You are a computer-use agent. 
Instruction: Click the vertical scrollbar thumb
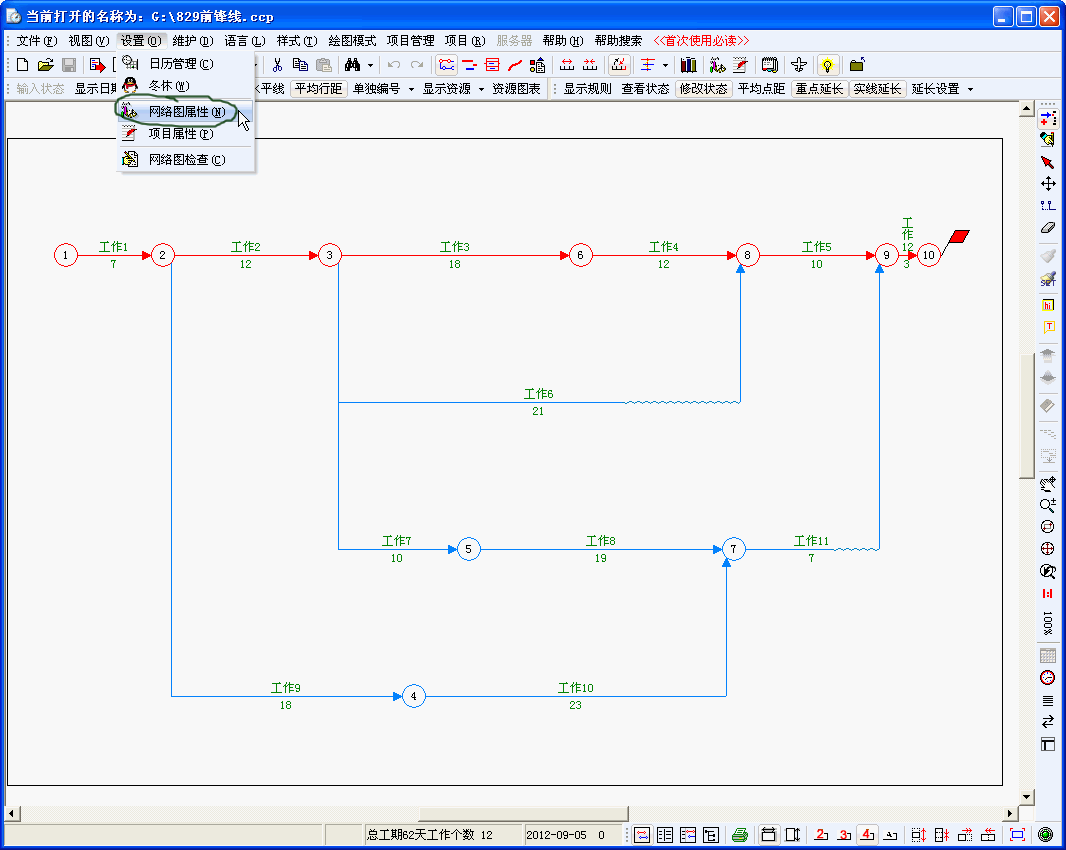(1027, 416)
